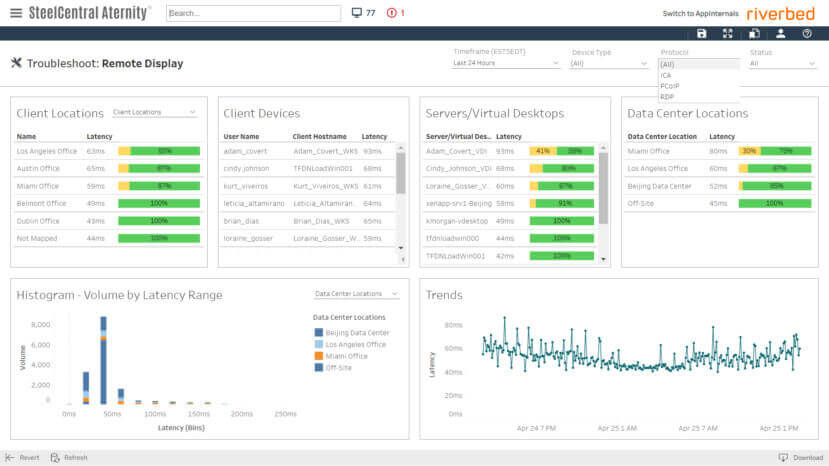Select Austin Office client location row
Image resolution: width=829 pixels, height=466 pixels.
tap(108, 169)
